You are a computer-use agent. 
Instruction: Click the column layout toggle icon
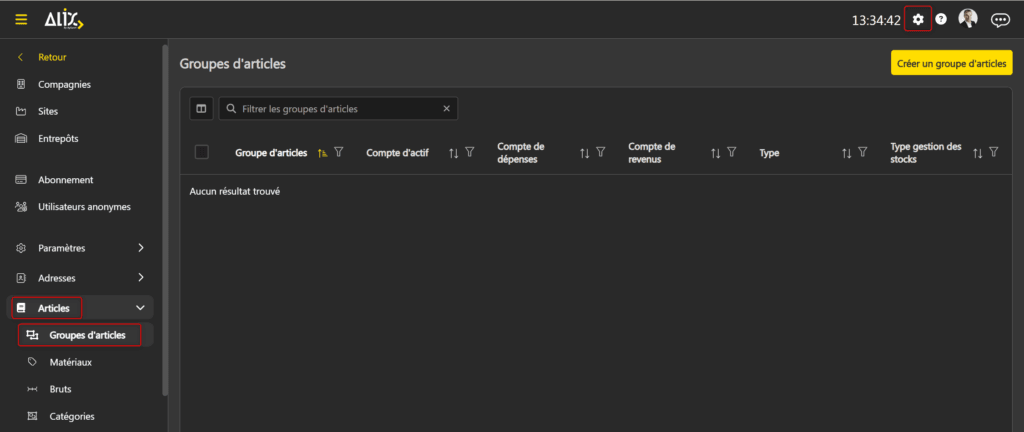[x=201, y=108]
